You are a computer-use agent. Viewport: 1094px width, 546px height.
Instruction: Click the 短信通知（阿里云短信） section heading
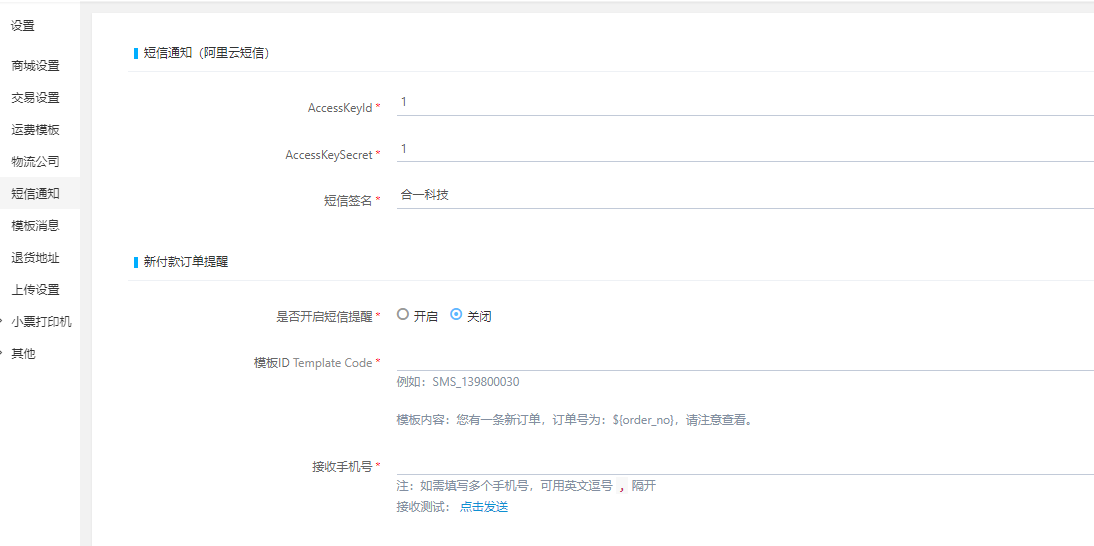(x=207, y=53)
